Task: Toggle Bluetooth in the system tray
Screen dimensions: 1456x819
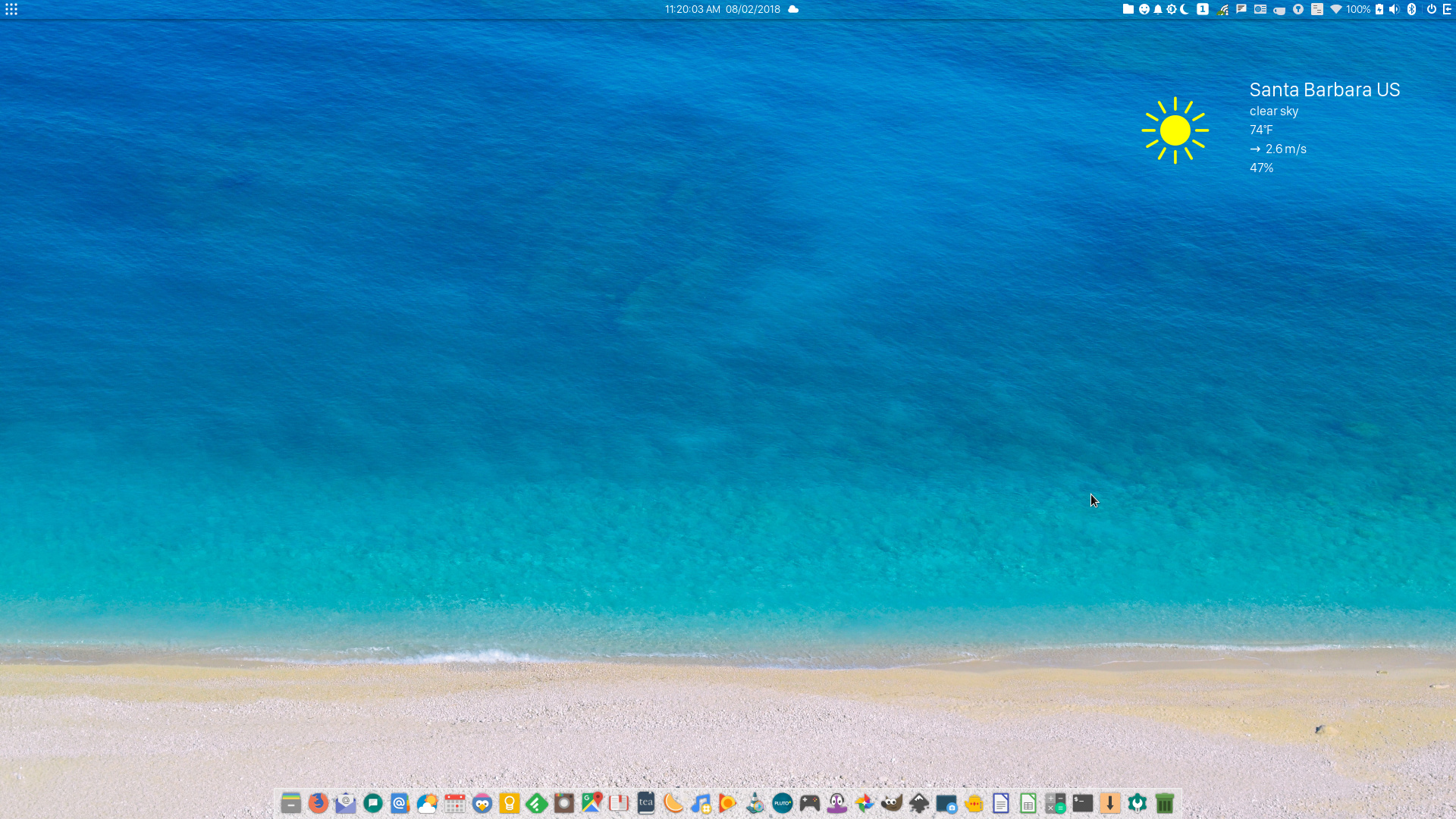Action: 1411,10
